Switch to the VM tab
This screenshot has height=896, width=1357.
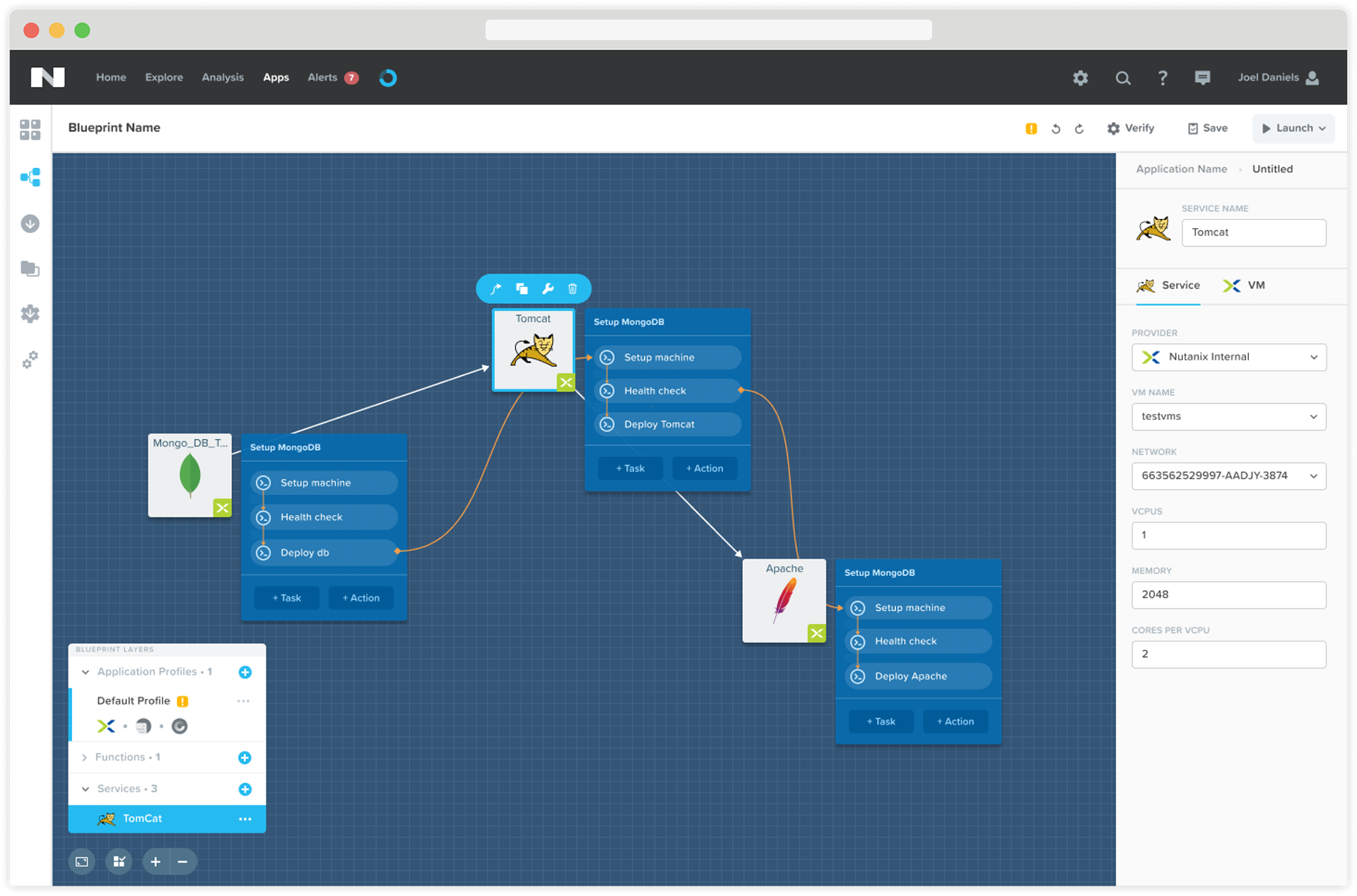tap(1244, 285)
